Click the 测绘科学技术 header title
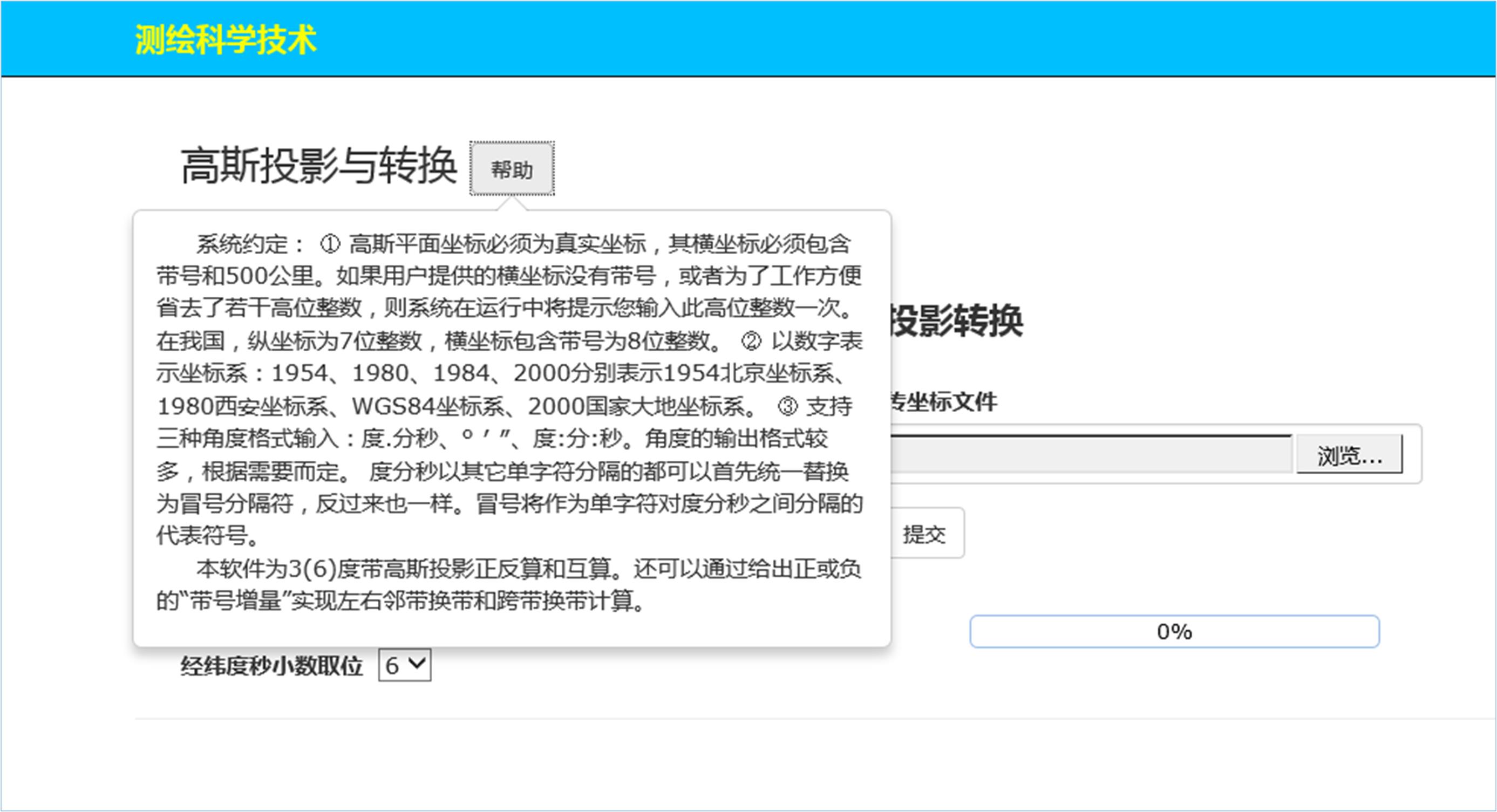1497x812 pixels. coord(226,40)
